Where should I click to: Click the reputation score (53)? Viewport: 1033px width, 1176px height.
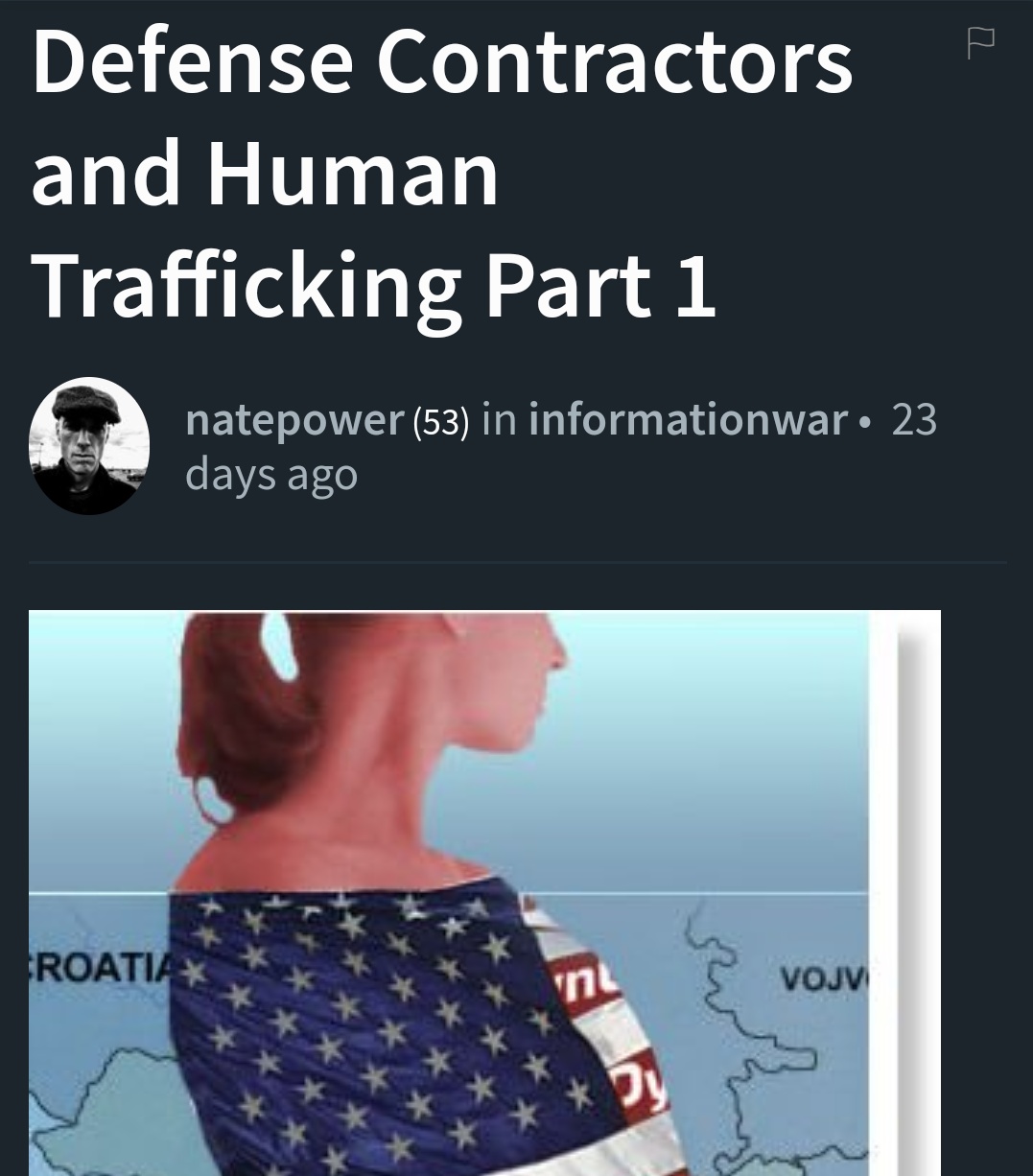point(440,421)
